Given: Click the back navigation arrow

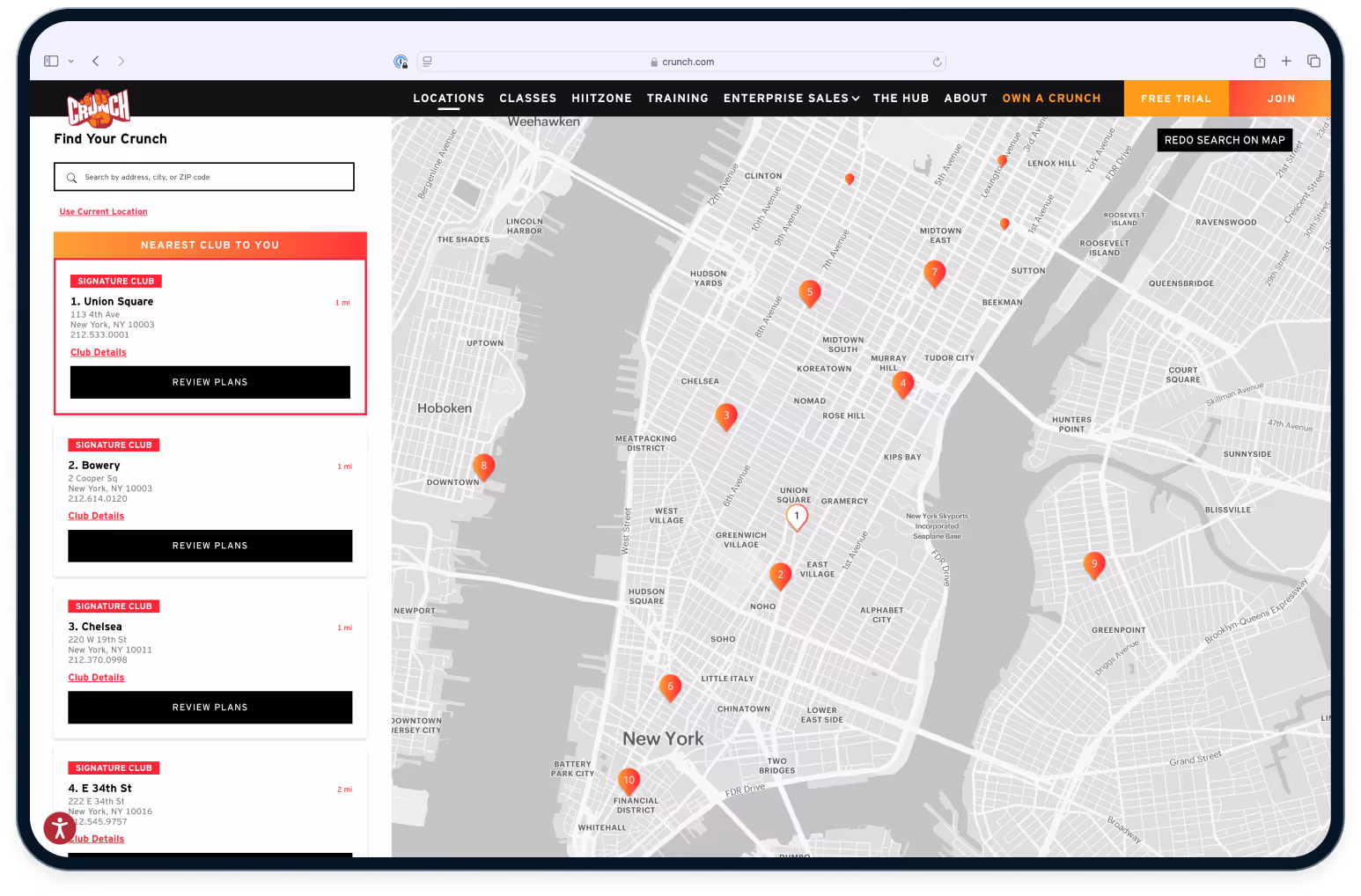Looking at the screenshot, I should pyautogui.click(x=95, y=61).
